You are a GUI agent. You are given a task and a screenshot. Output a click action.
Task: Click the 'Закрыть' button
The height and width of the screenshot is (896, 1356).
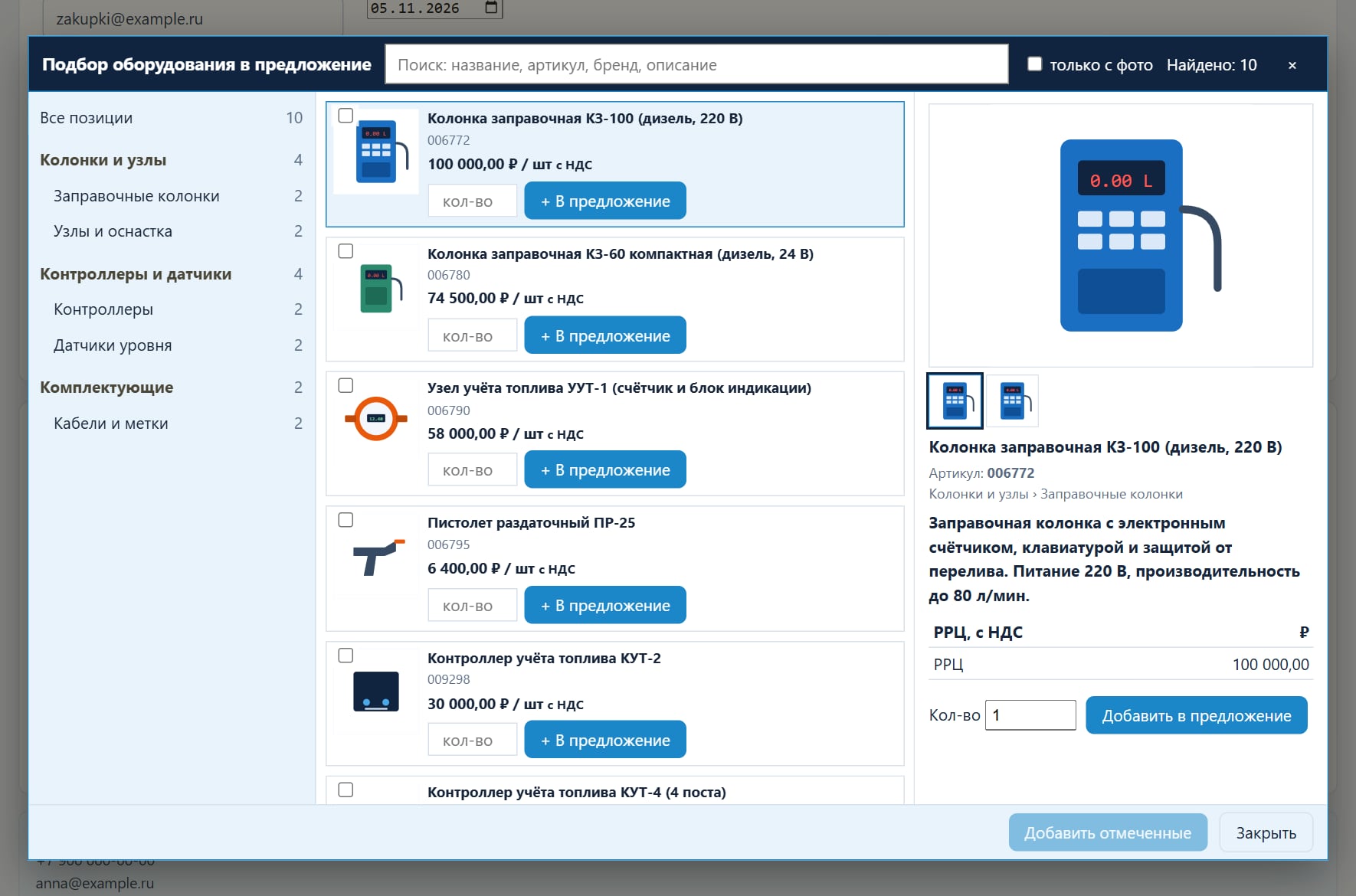click(x=1266, y=832)
